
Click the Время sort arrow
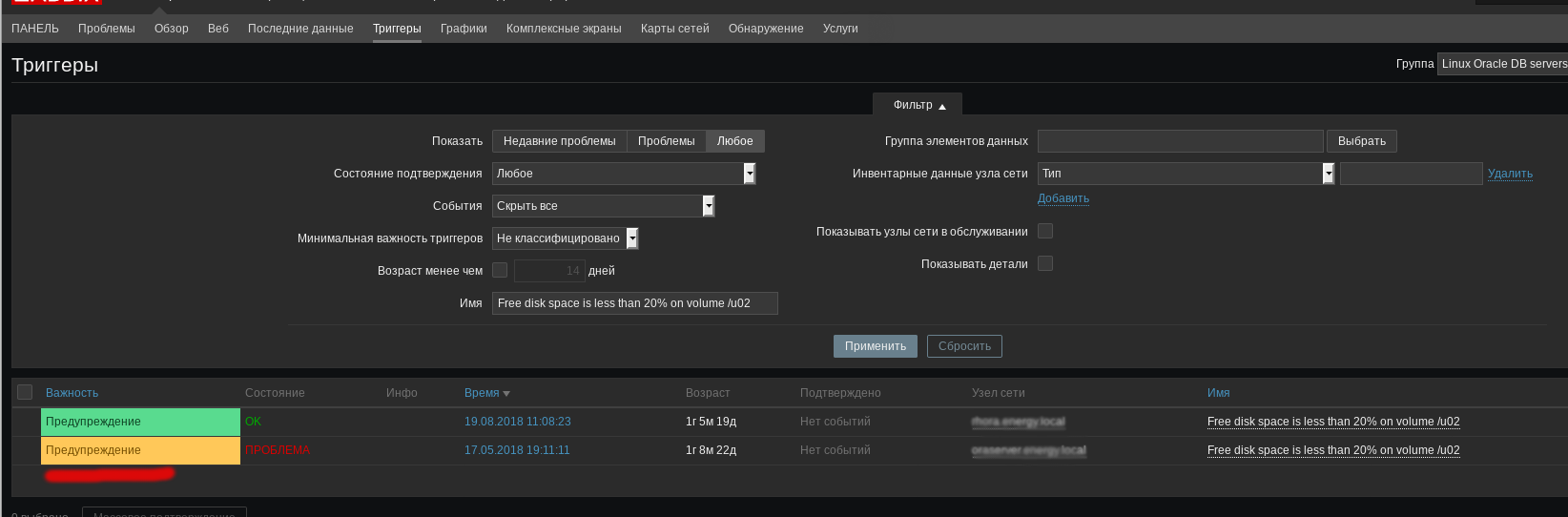click(x=506, y=393)
